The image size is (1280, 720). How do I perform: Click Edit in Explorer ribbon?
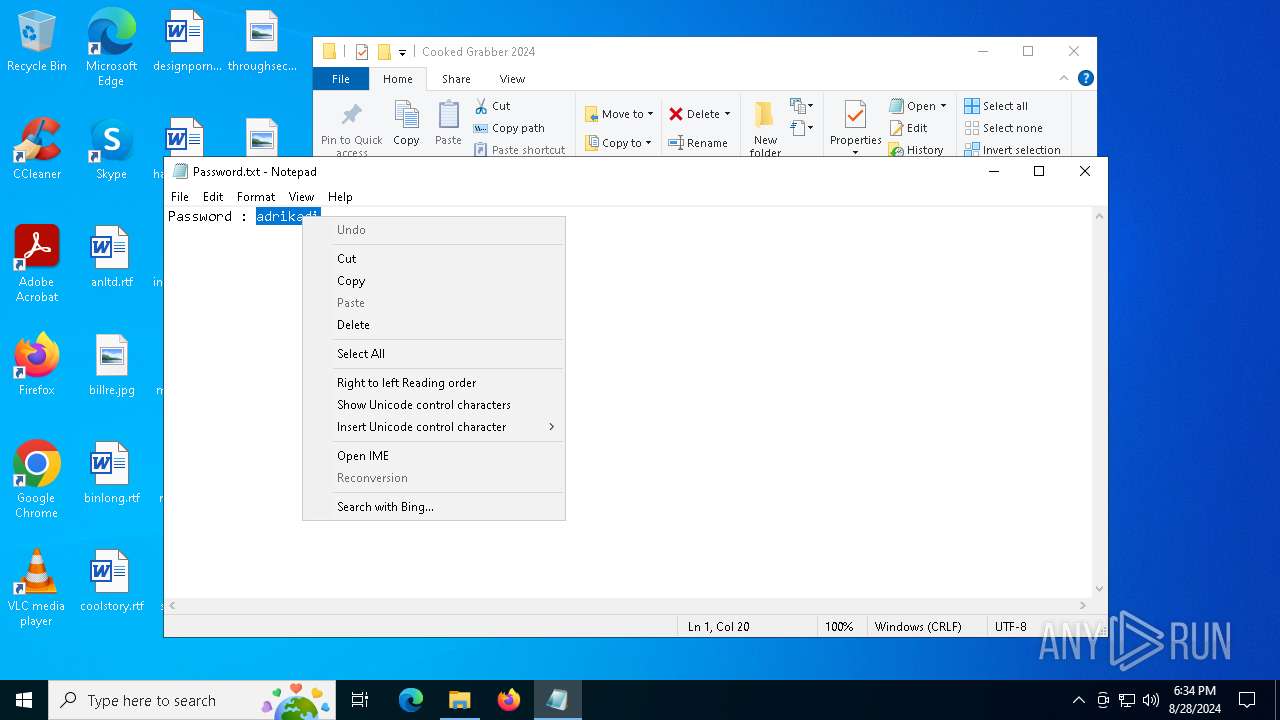pos(908,128)
